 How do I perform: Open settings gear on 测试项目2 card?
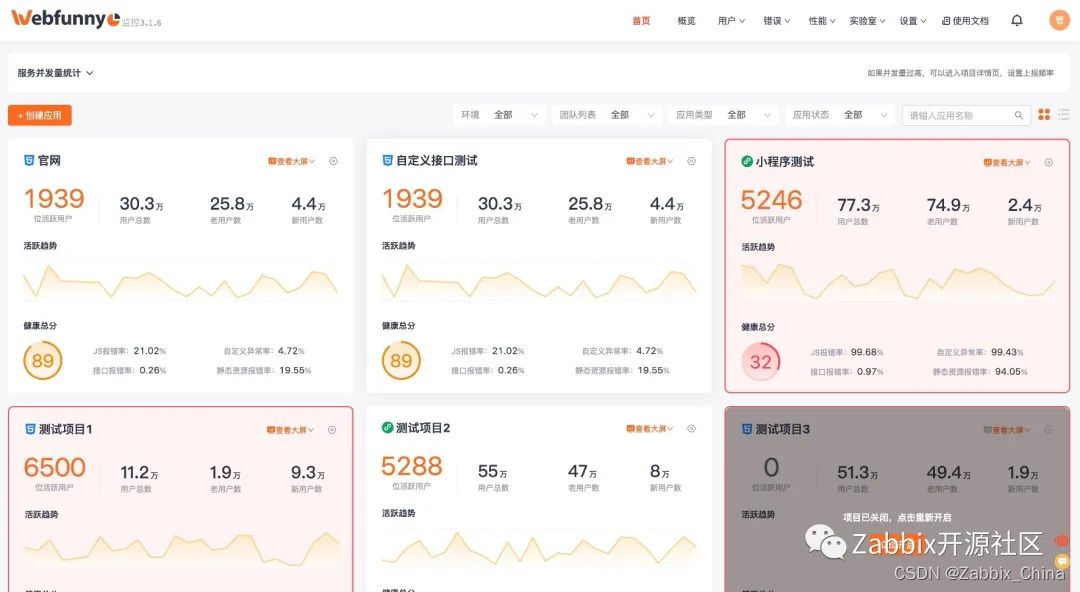pyautogui.click(x=692, y=428)
